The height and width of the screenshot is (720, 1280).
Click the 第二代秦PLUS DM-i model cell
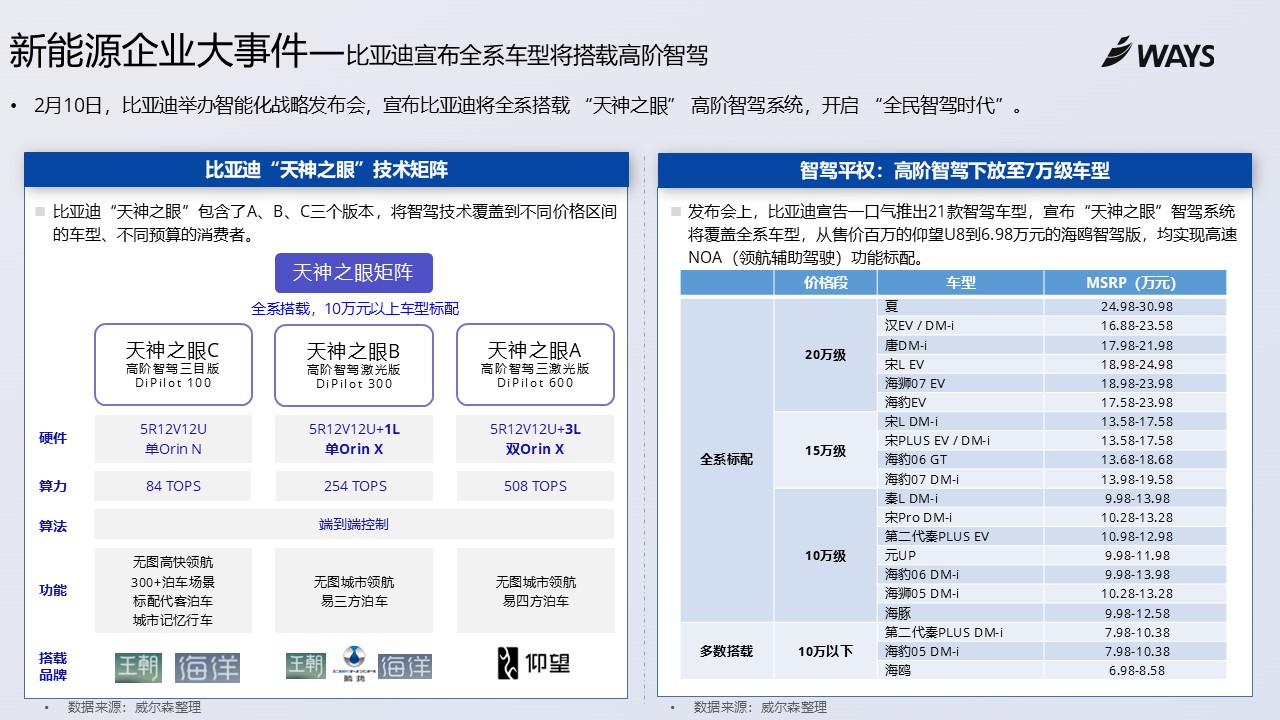point(961,632)
